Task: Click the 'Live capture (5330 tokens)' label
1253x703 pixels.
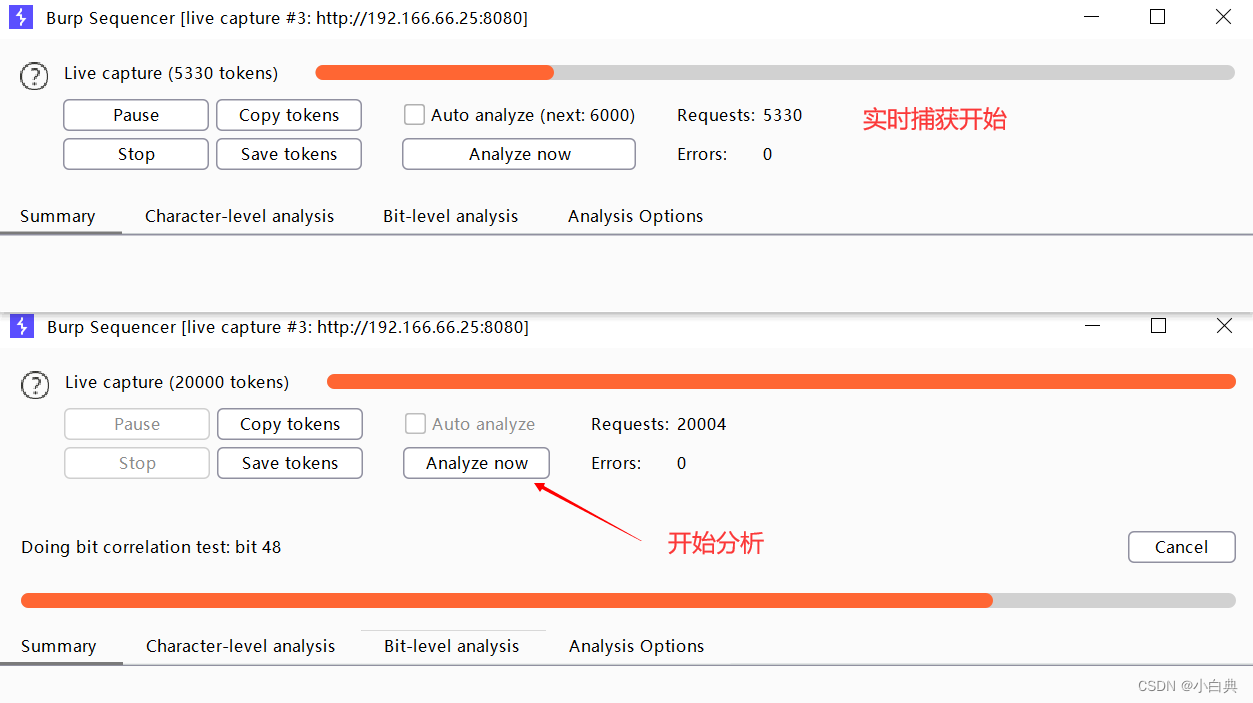Action: pos(171,73)
